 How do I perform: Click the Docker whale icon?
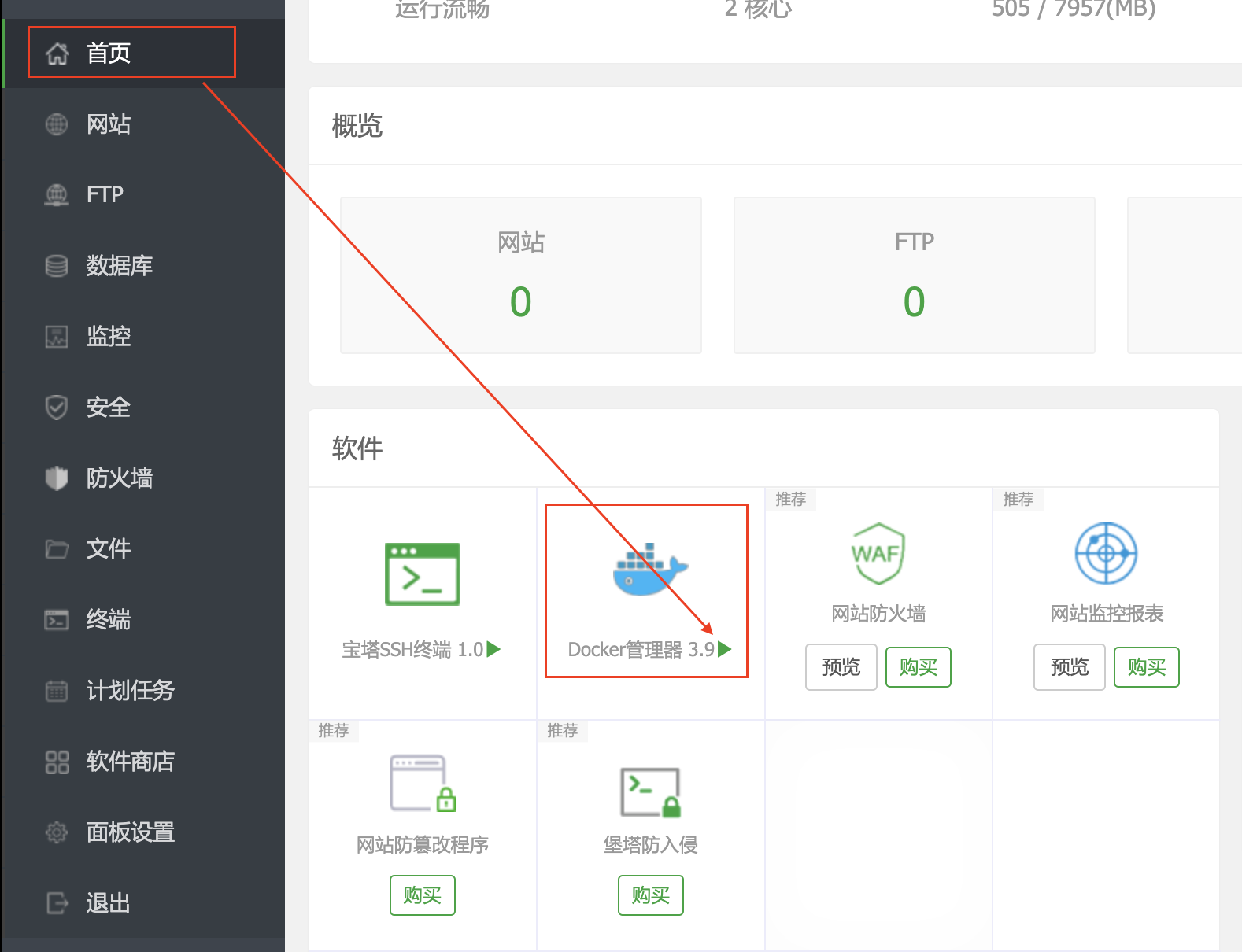(649, 569)
